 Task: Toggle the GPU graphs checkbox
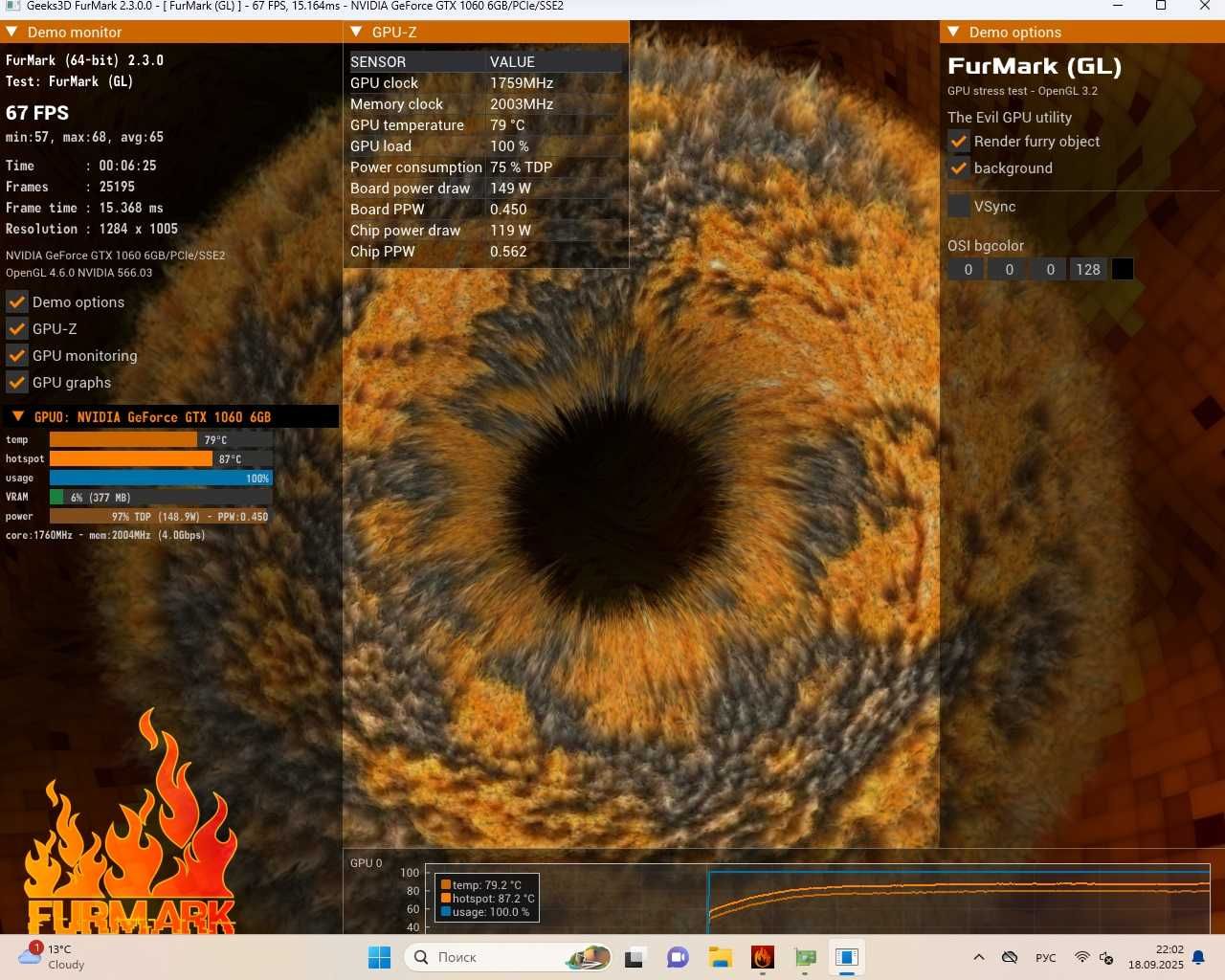(x=17, y=383)
